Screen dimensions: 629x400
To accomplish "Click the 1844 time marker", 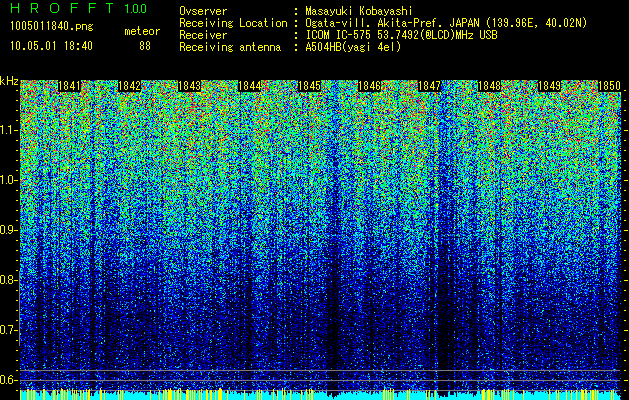I will [250, 86].
